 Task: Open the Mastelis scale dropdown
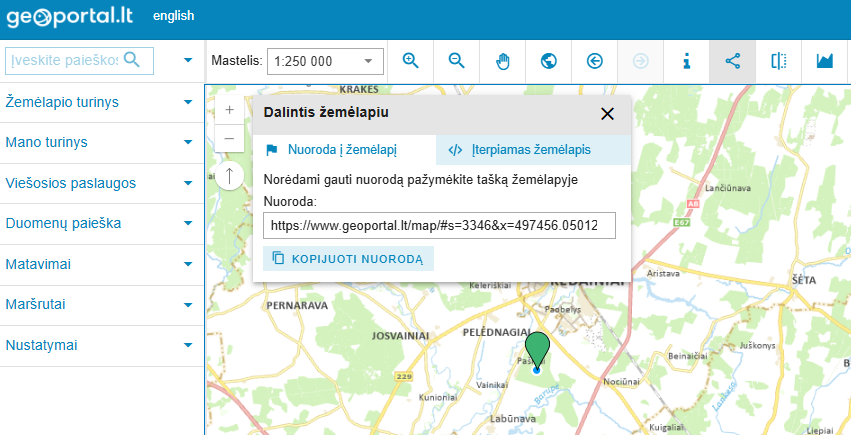[326, 61]
